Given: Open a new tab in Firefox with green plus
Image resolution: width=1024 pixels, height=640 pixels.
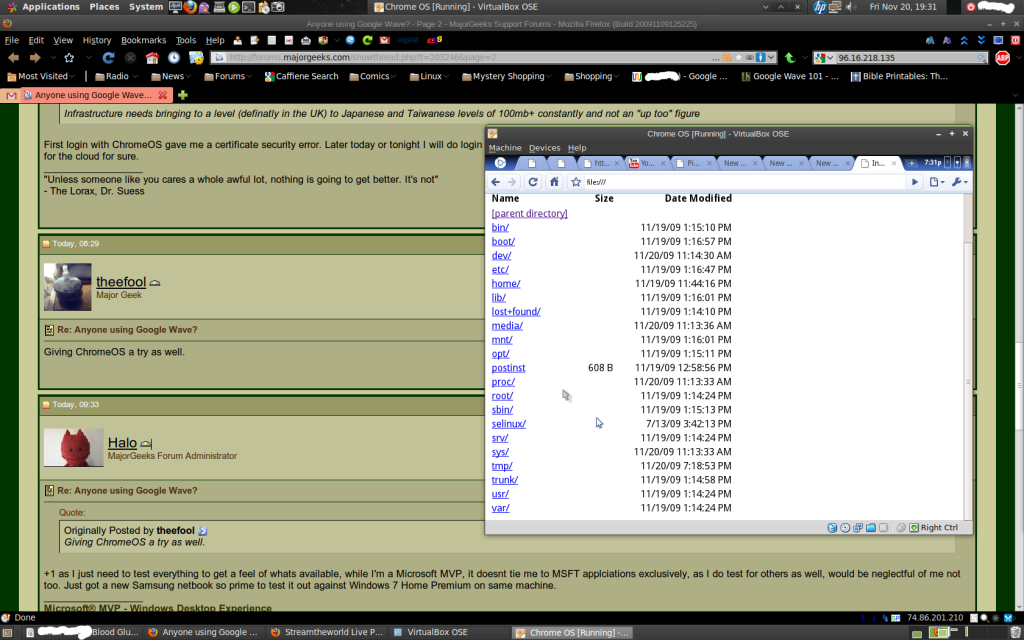Looking at the screenshot, I should pyautogui.click(x=183, y=95).
